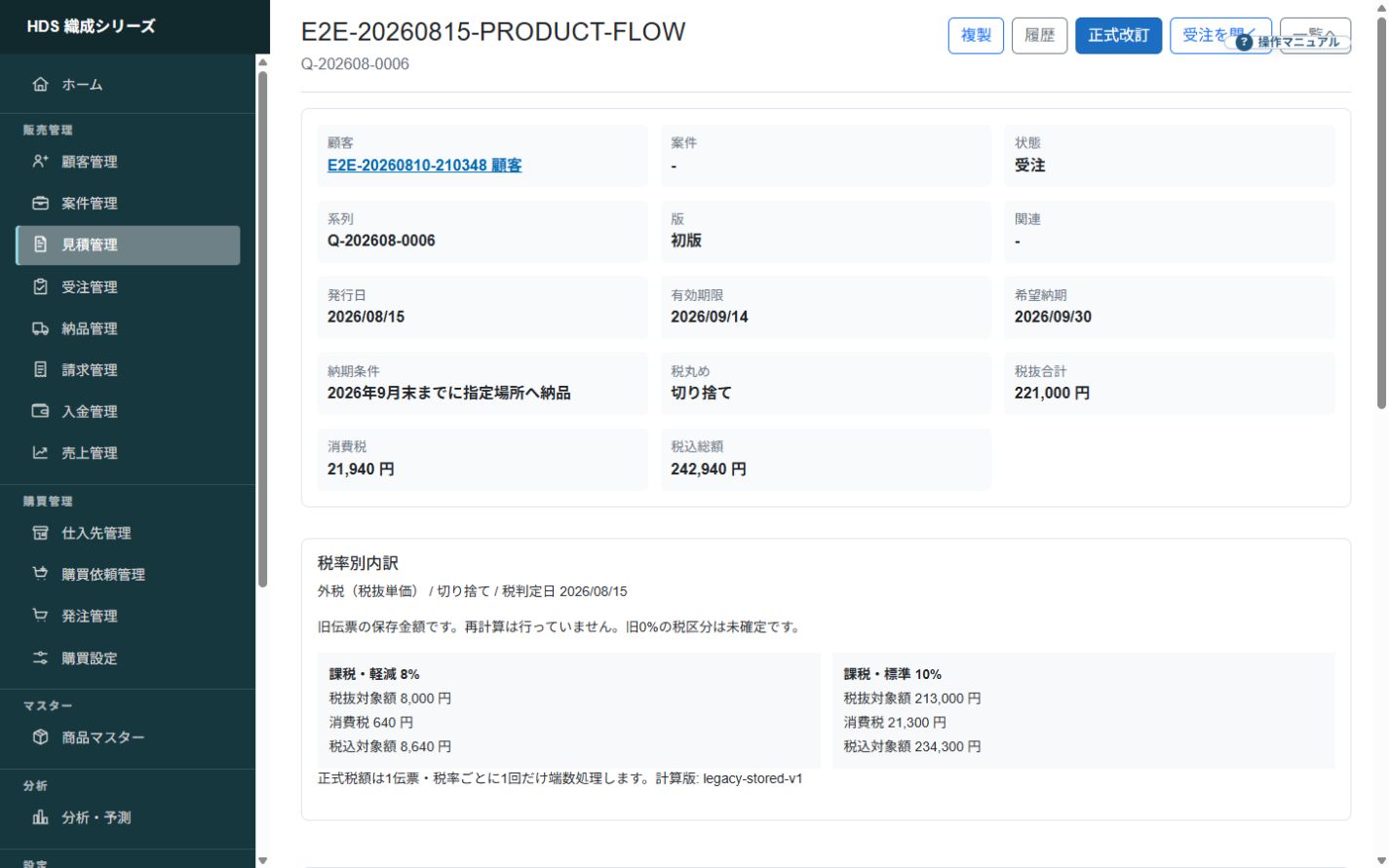
Task: Click the 請求管理 invoice icon
Action: (x=40, y=370)
